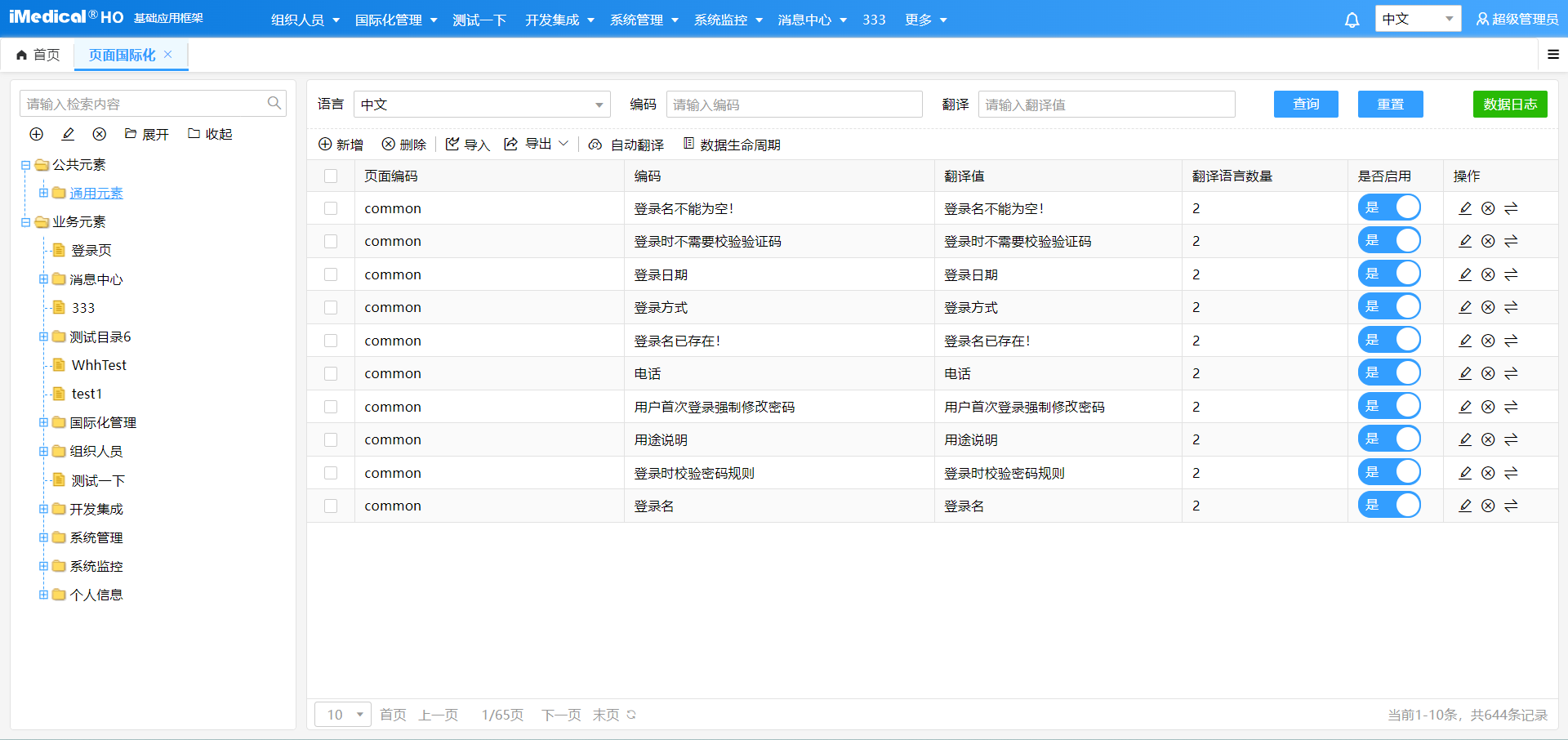Check the 电话 row checkbox
This screenshot has width=1568, height=740.
(x=331, y=373)
